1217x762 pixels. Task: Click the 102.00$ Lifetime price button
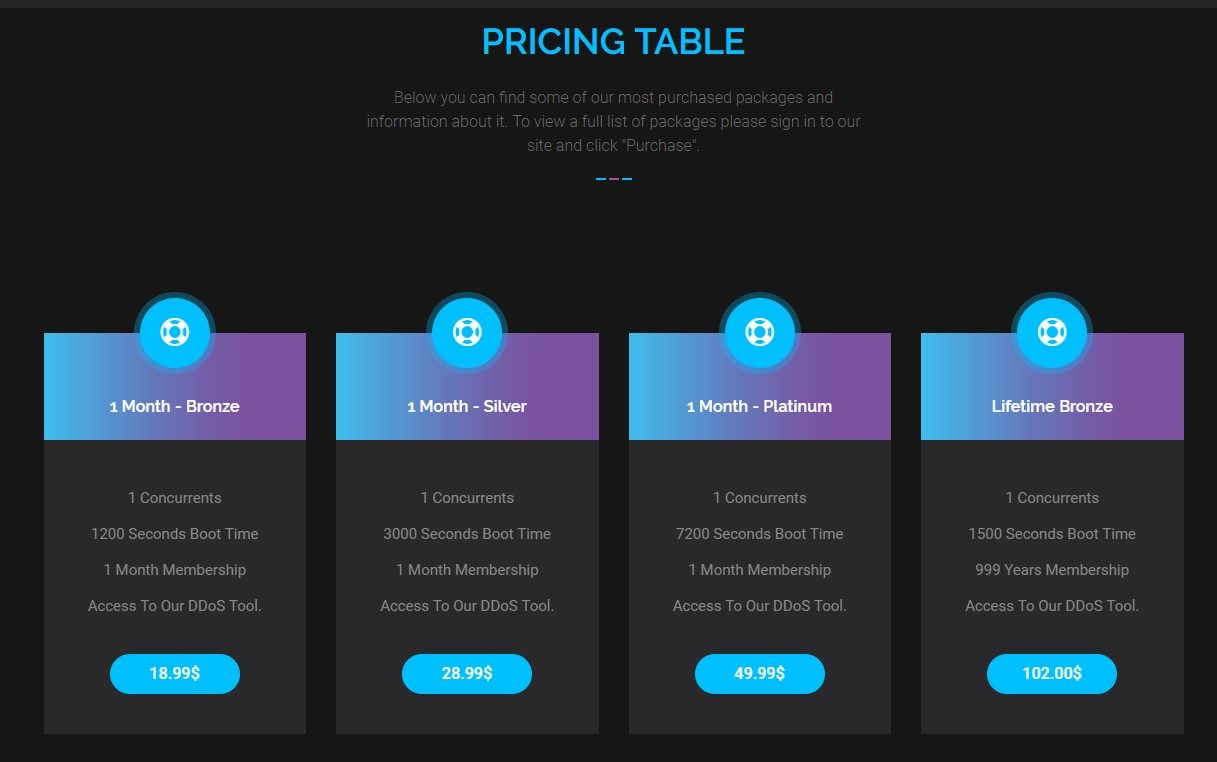(1052, 674)
